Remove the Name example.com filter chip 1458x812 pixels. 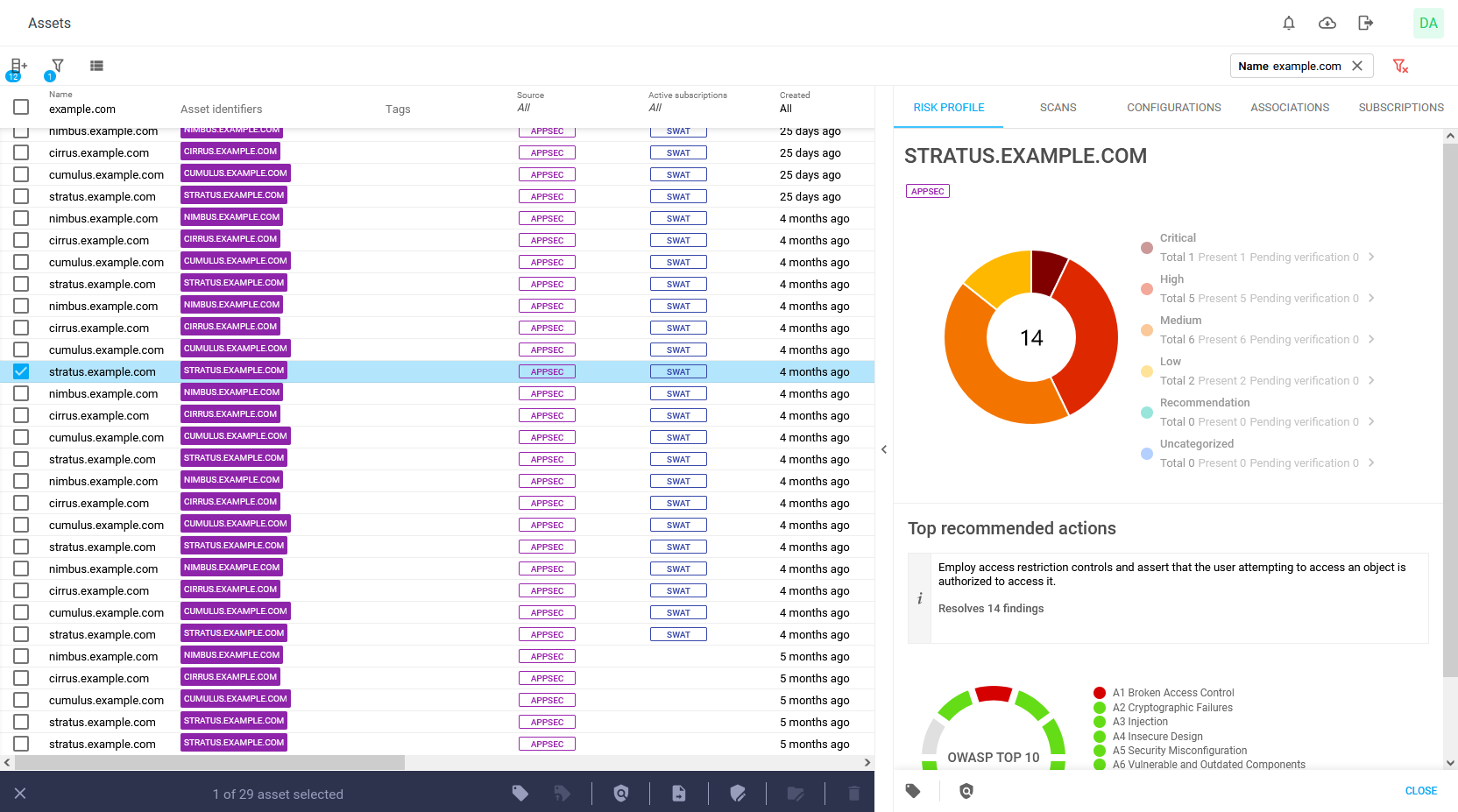coord(1357,66)
